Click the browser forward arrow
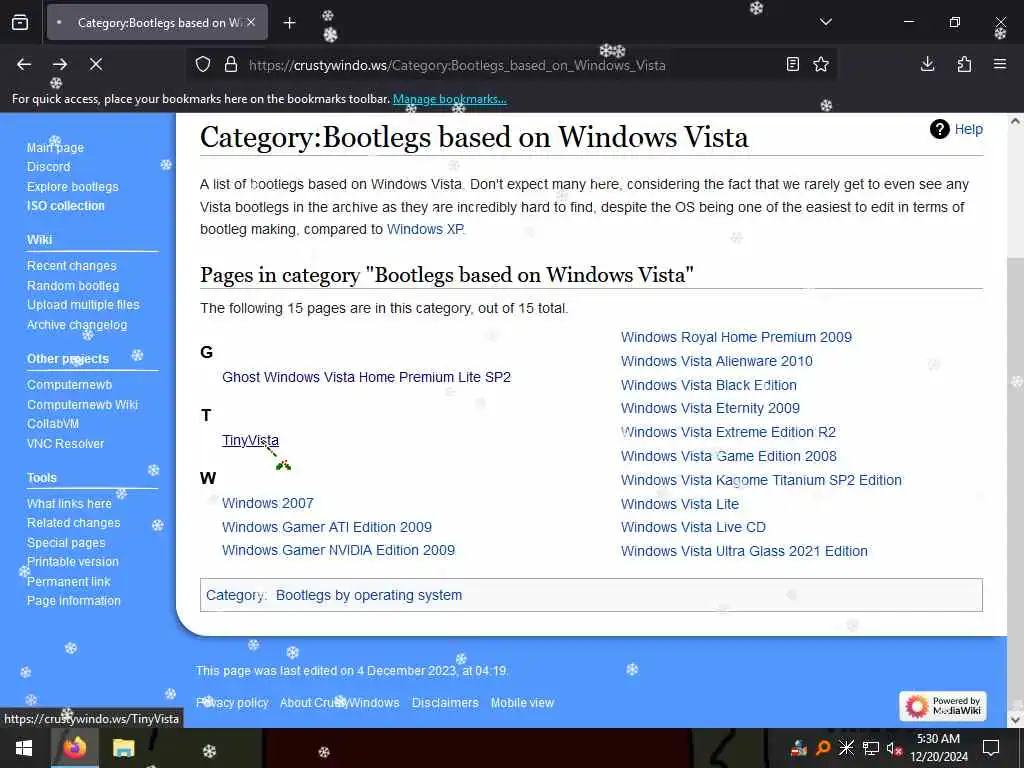The width and height of the screenshot is (1024, 768). click(x=60, y=64)
